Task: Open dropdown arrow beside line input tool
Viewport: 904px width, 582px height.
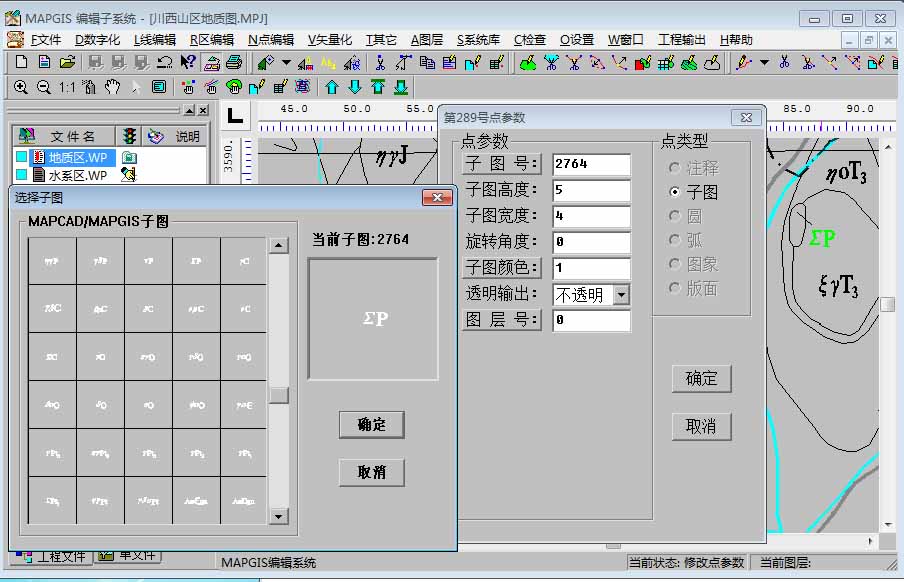Action: point(764,62)
